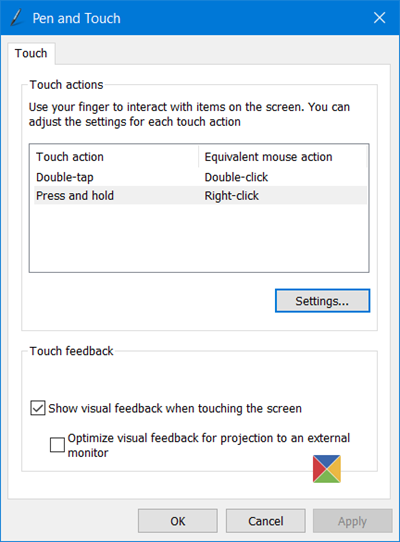Click the Pen and Touch title text

click(x=76, y=18)
